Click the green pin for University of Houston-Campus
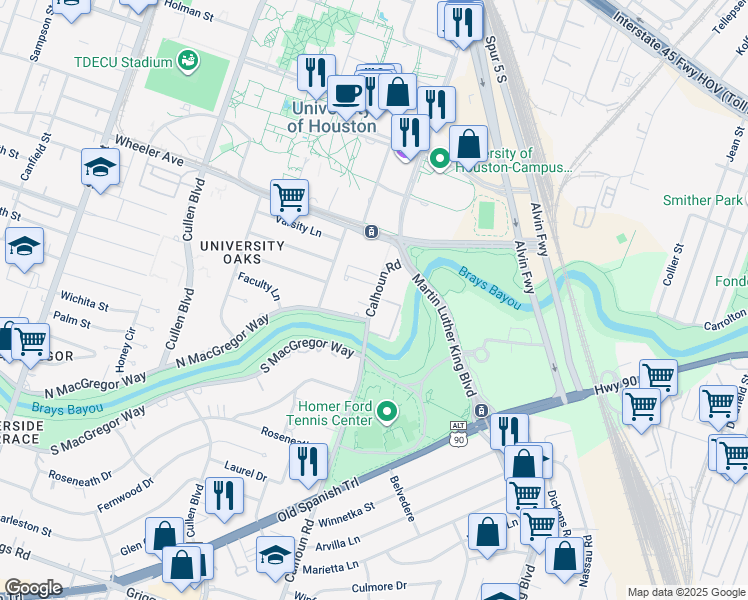 [x=439, y=159]
